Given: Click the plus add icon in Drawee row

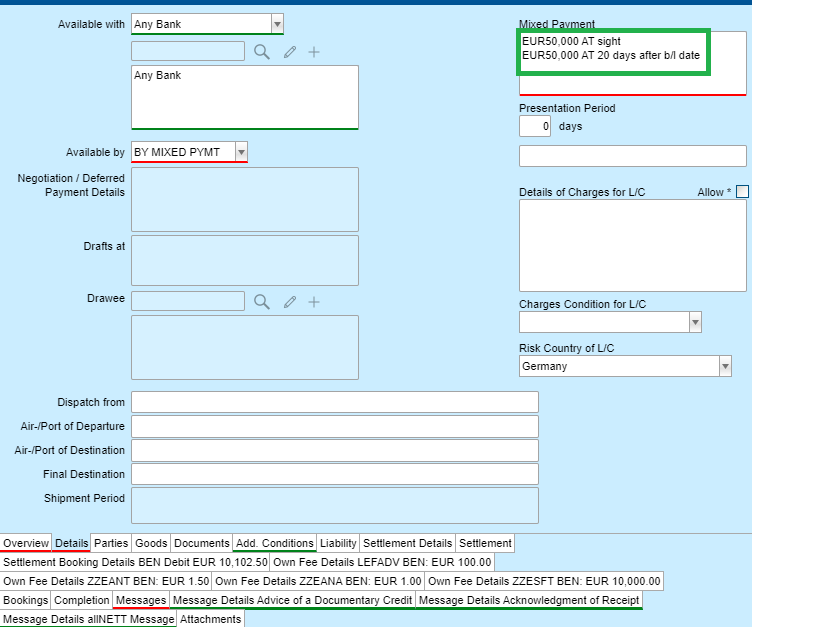Looking at the screenshot, I should point(314,301).
